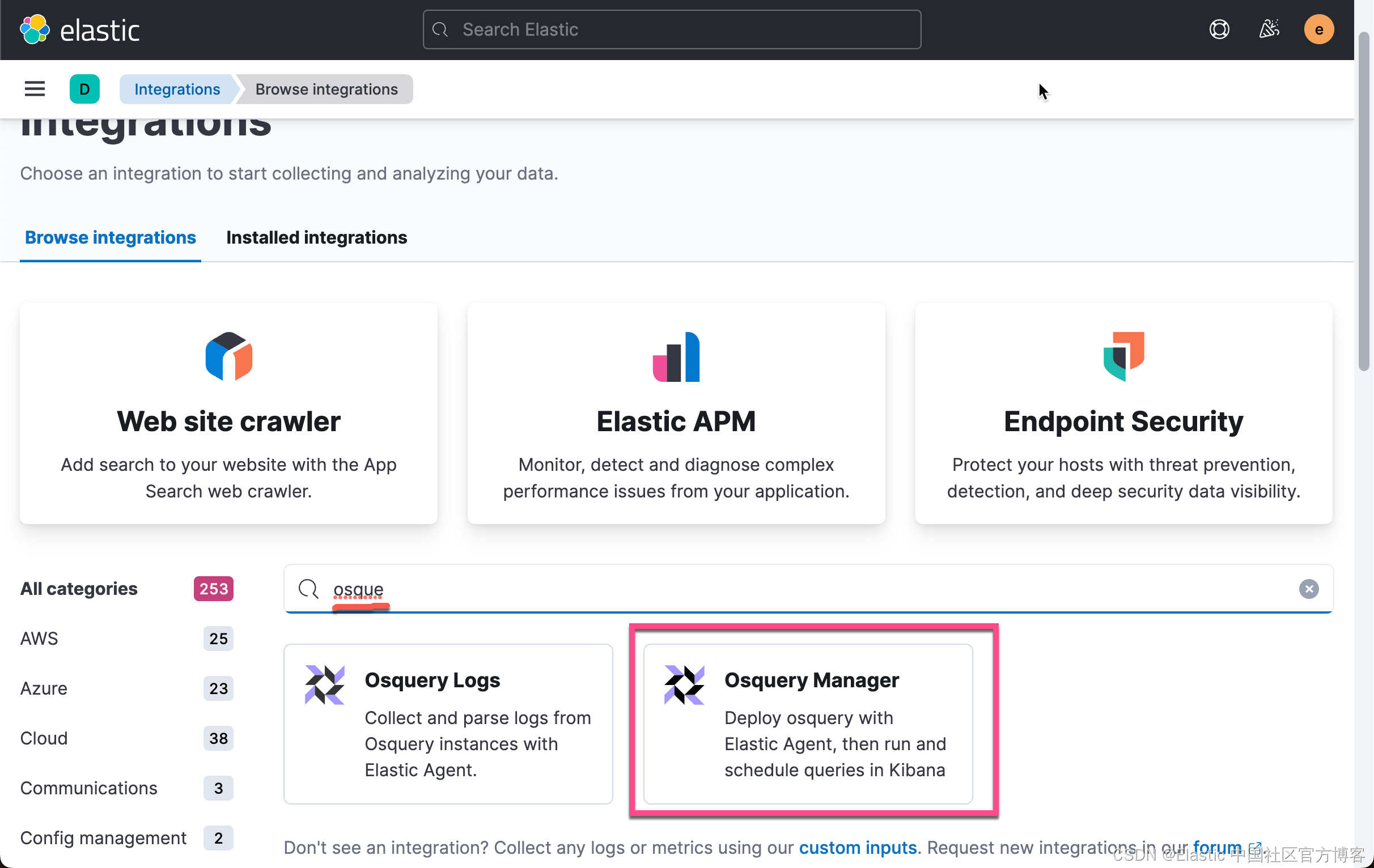
Task: Click the orange user avatar 'e'
Action: click(x=1318, y=29)
